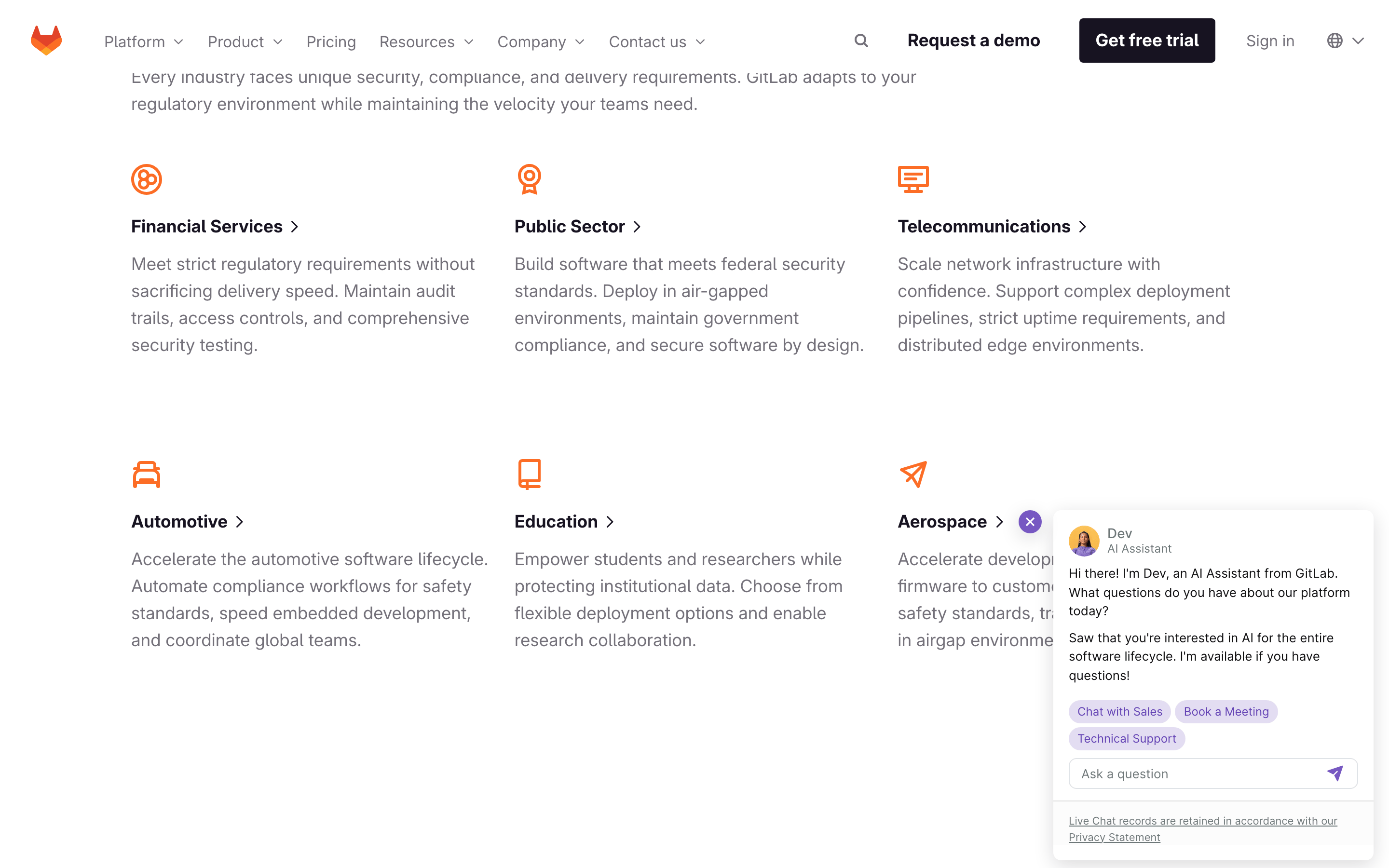Click the Public Sector ribbon badge icon
This screenshot has width=1389, height=868.
(x=529, y=179)
